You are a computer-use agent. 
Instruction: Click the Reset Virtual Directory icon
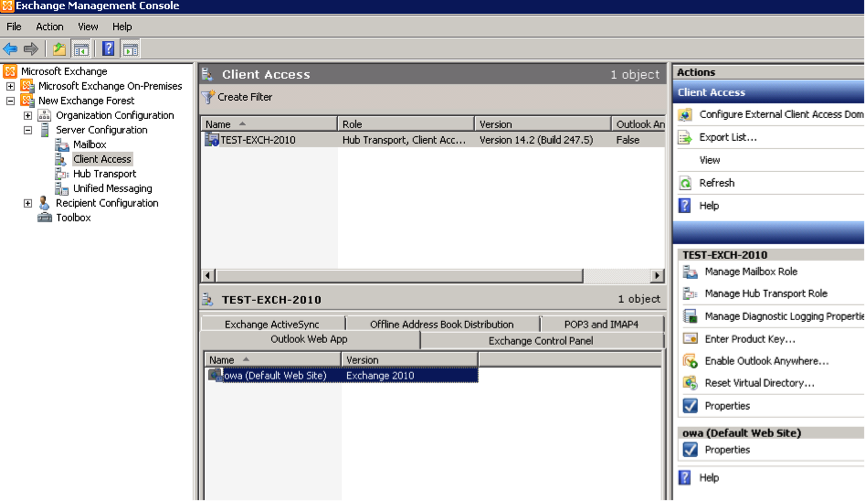tap(690, 383)
